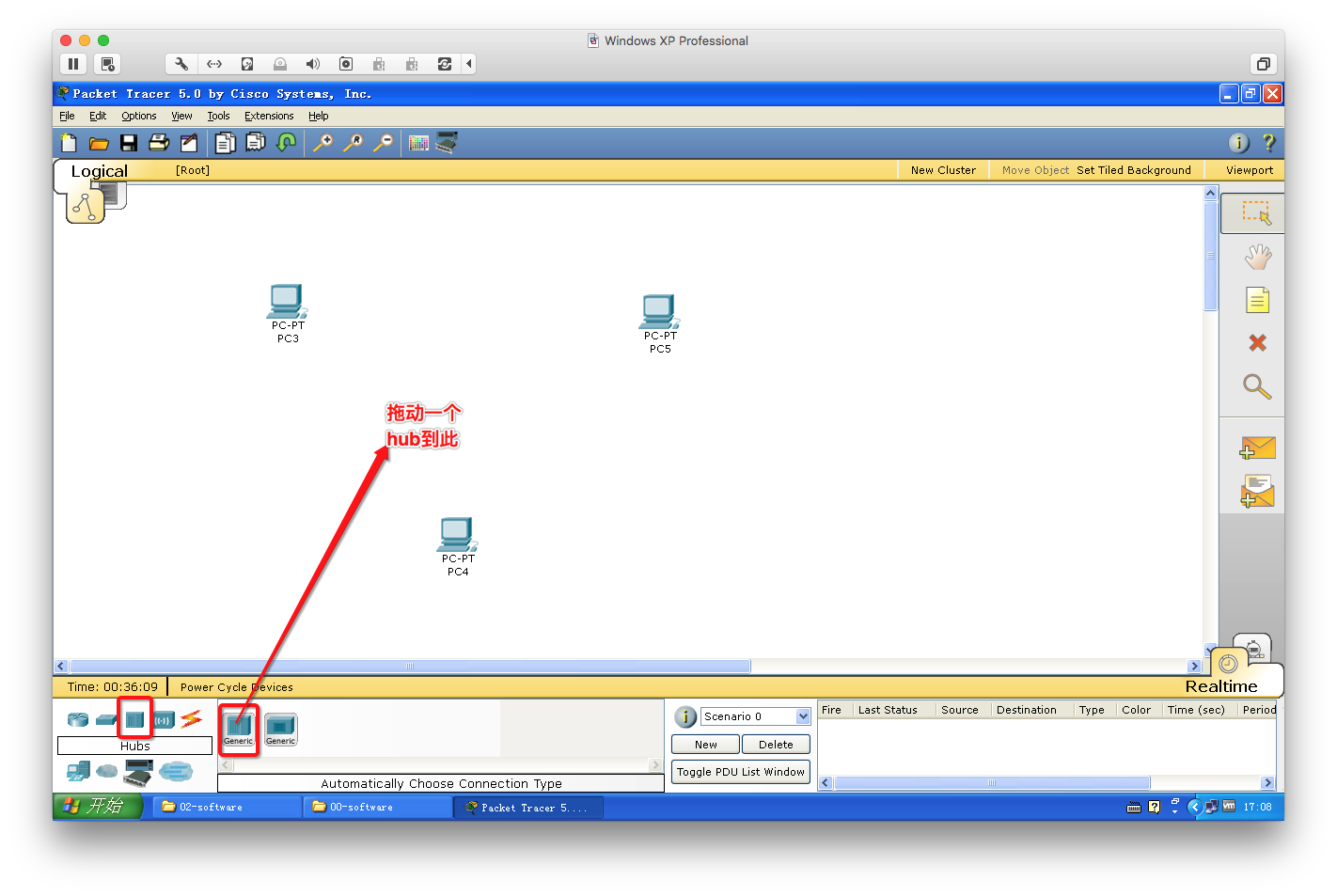
Task: Open the Drawing Palette icon
Action: 418,143
